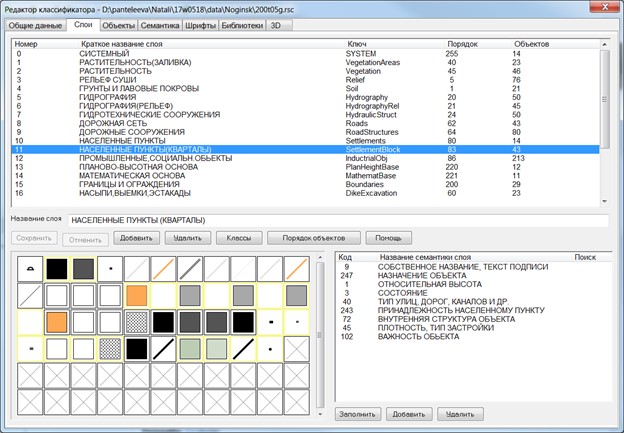This screenshot has width=624, height=433.
Task: Select the black square symbol in the first row
Action: tap(57, 268)
